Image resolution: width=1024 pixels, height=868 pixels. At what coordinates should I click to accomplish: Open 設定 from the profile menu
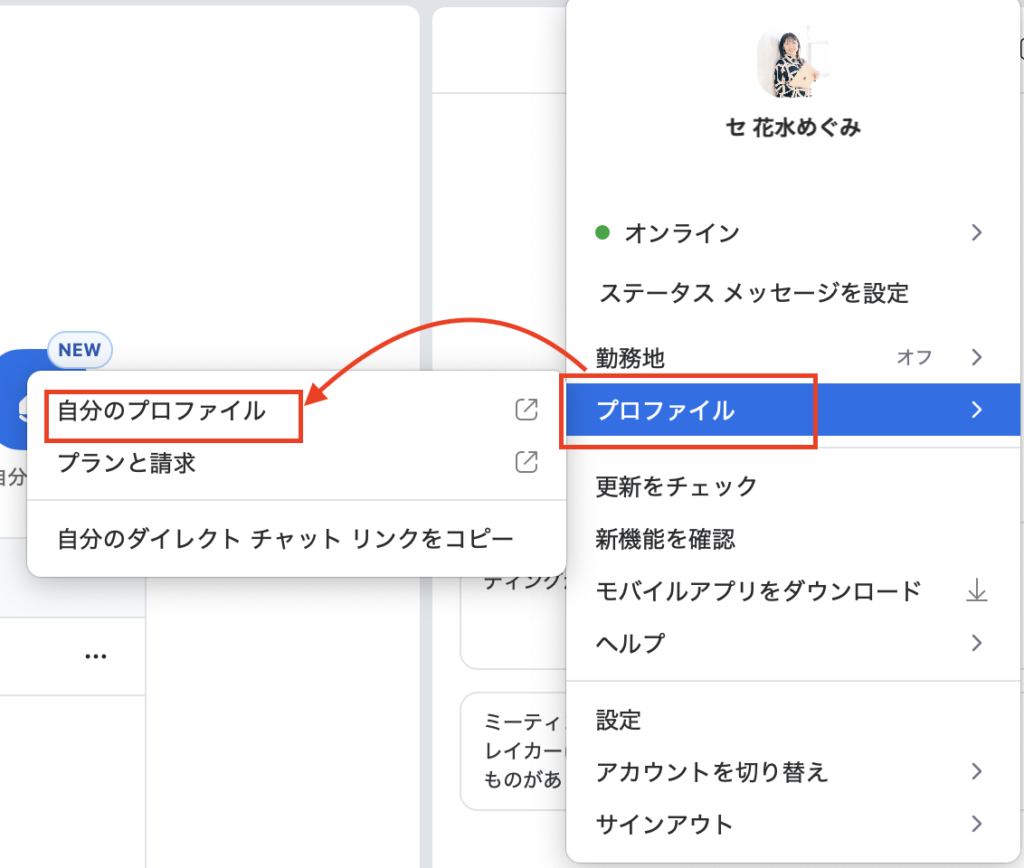tap(619, 720)
